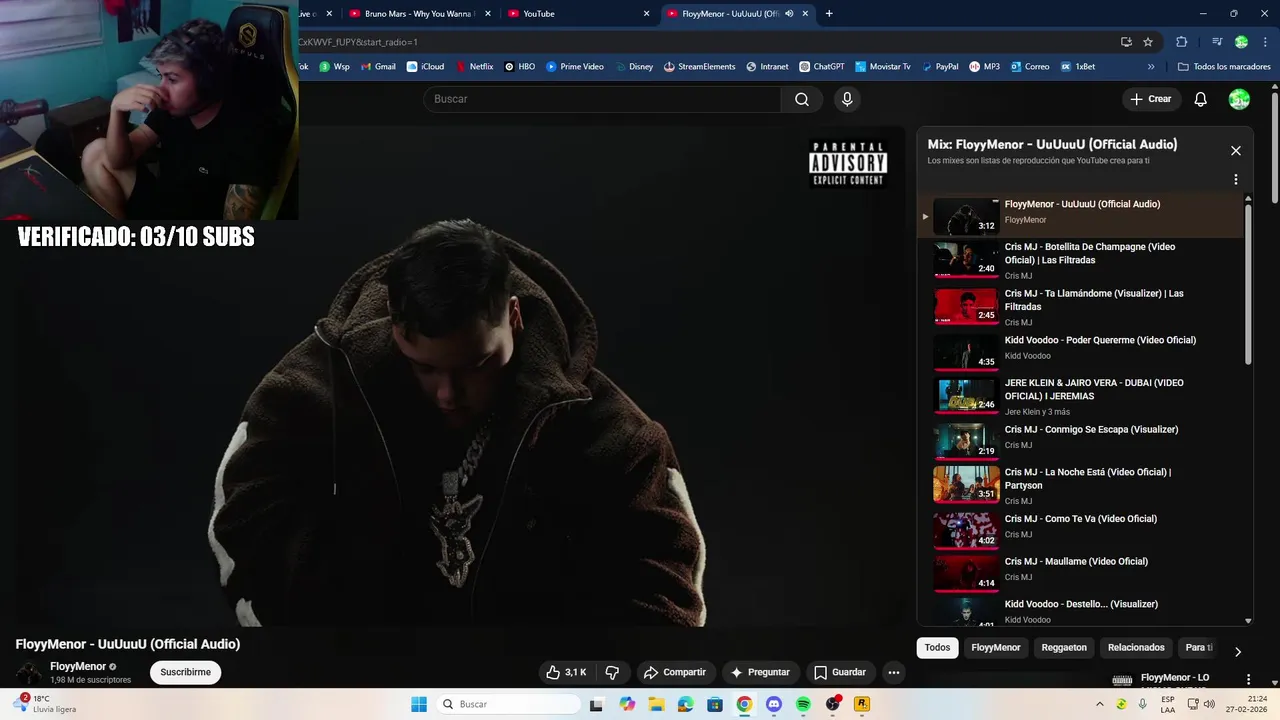The width and height of the screenshot is (1280, 720).
Task: Select the Reggaeton filter chip
Action: click(1064, 648)
